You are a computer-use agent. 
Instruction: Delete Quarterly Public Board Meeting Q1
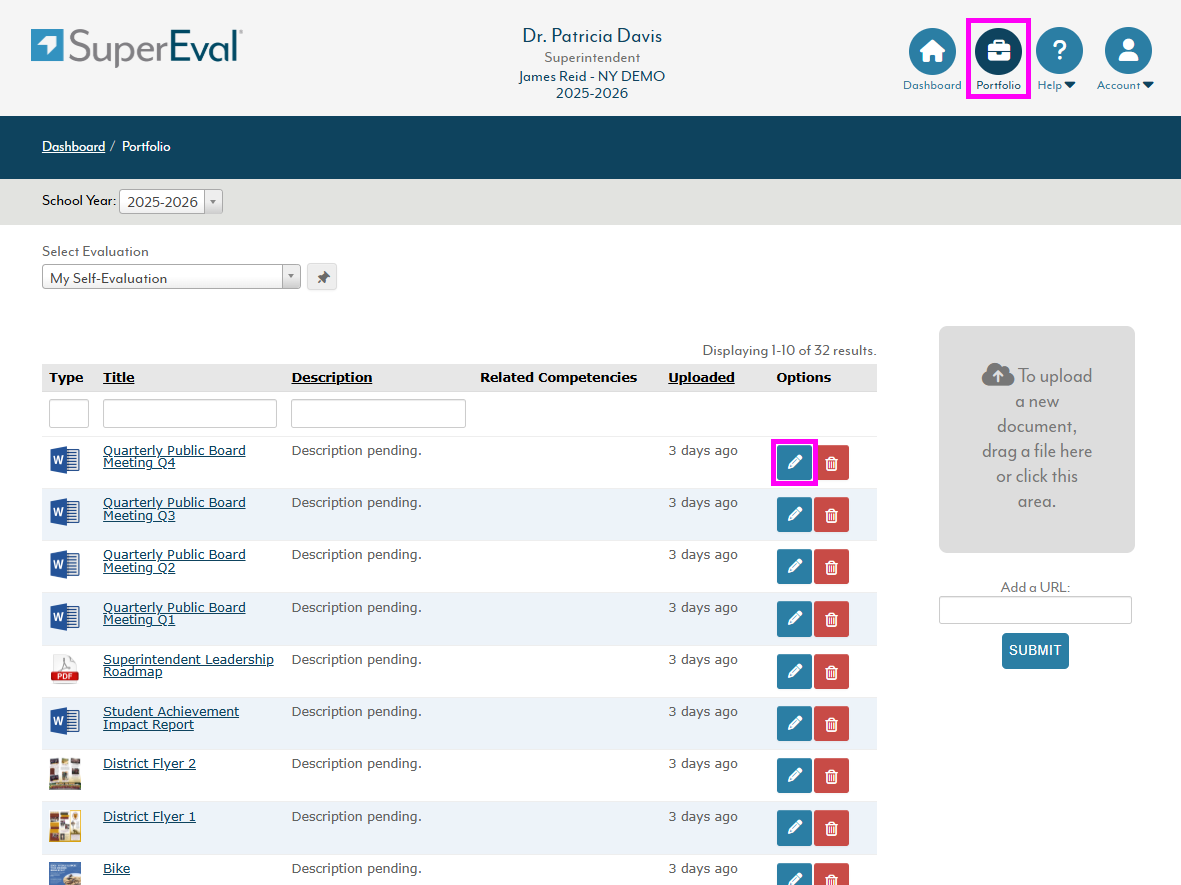[x=831, y=619]
